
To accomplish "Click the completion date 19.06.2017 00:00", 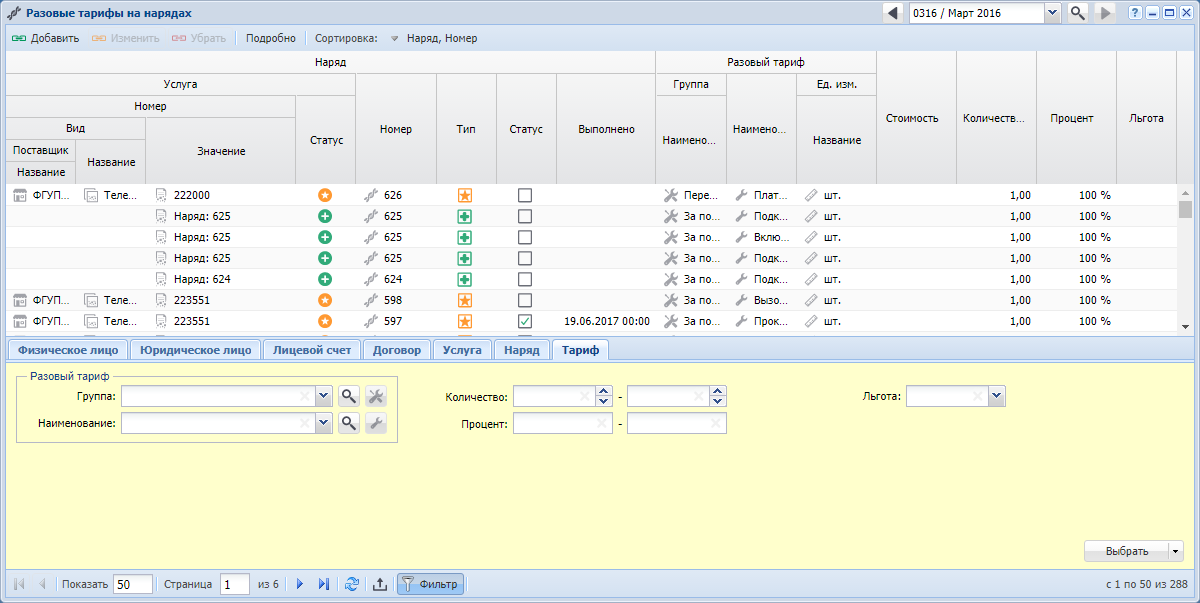I will [607, 321].
